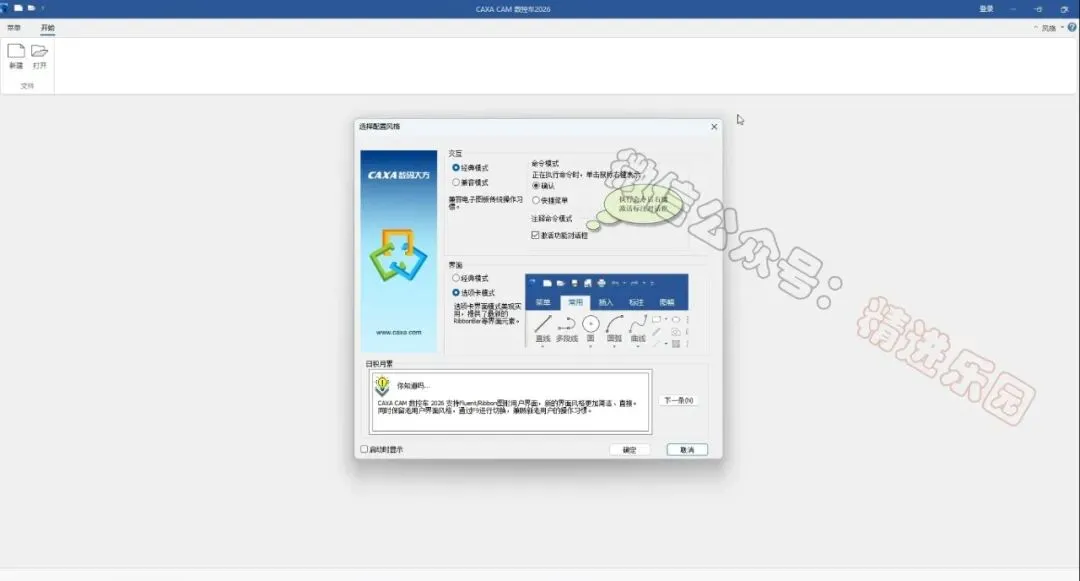Select 快捷菜单 radio button
The width and height of the screenshot is (1080, 581).
(x=550, y=200)
